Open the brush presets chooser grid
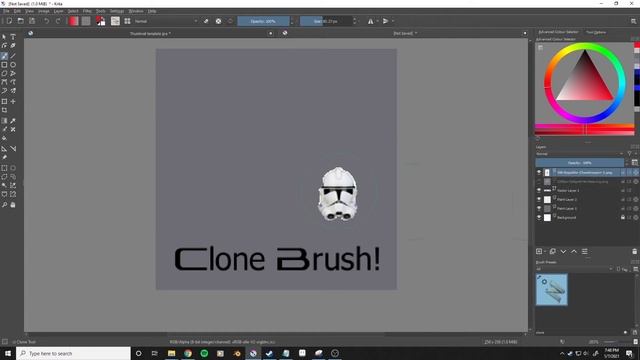Image resolution: width=640 pixels, height=360 pixels. (x=127, y=21)
